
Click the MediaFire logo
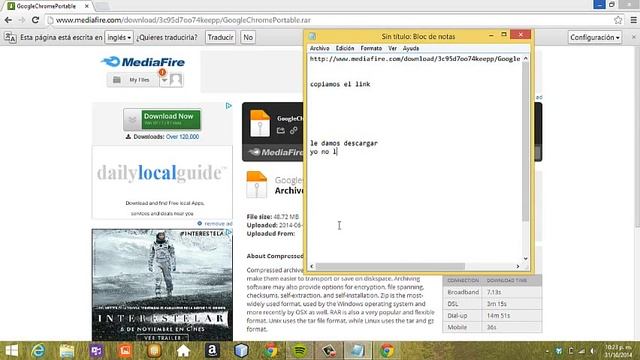pos(143,62)
